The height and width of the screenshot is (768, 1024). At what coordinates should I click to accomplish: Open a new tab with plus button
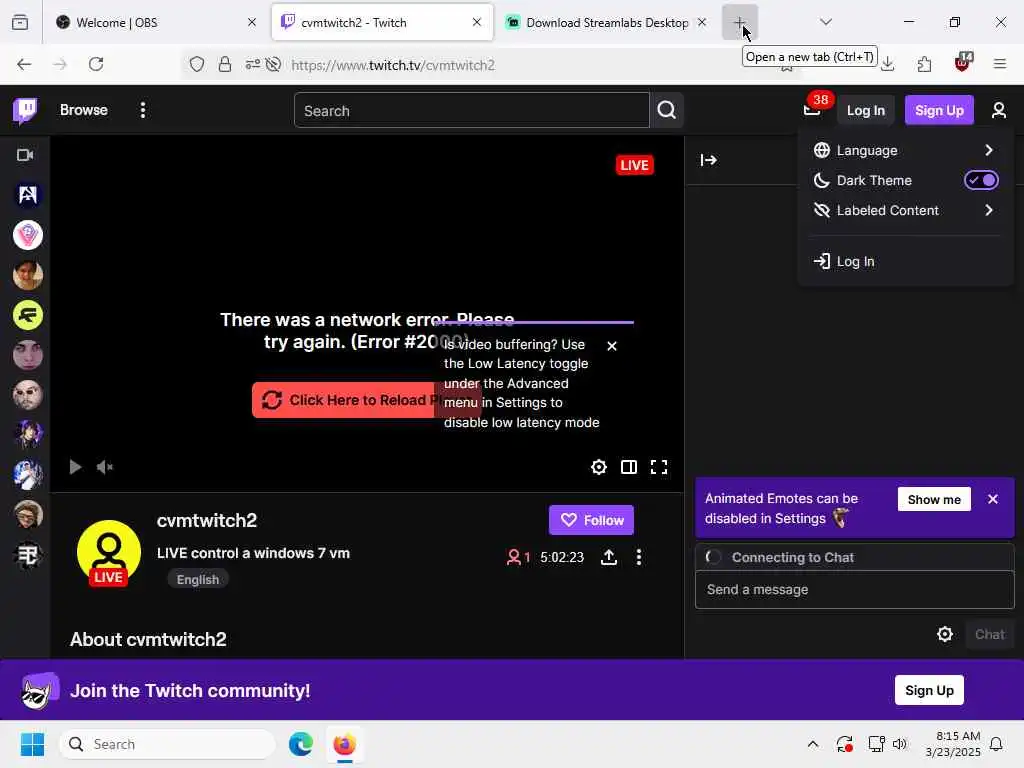pos(739,22)
